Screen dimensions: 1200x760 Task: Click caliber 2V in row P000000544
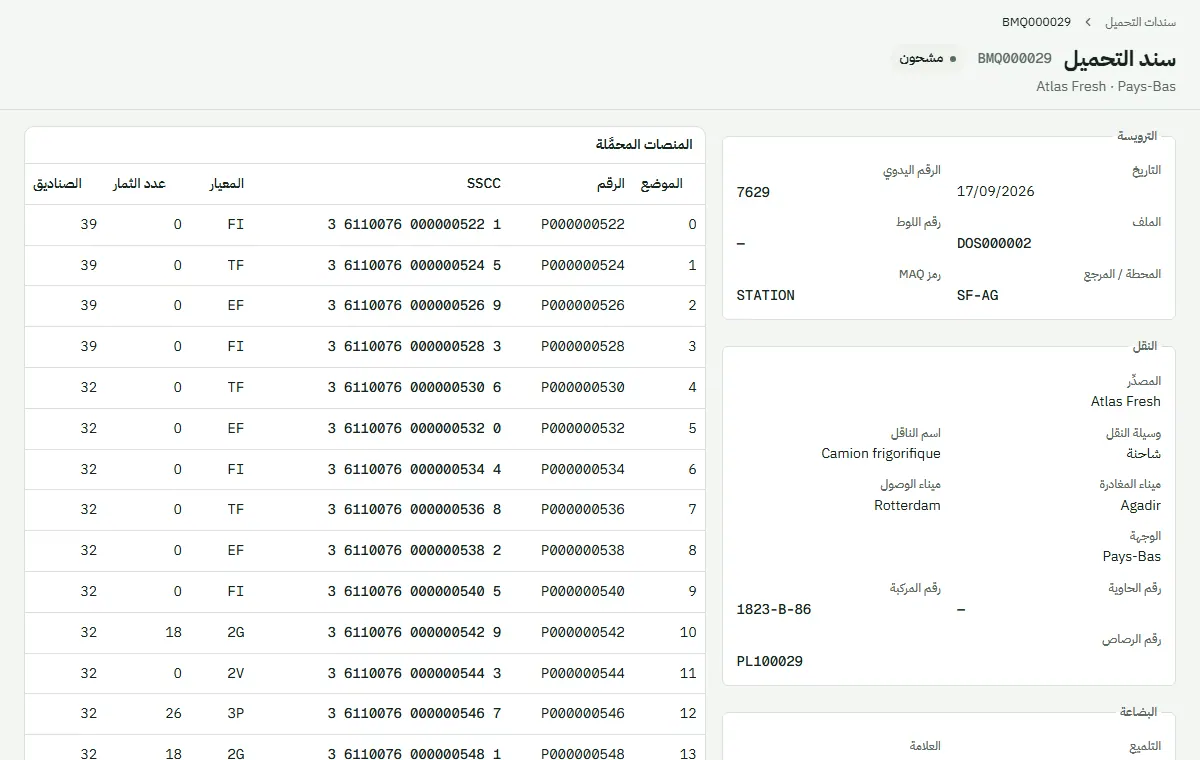[235, 674]
